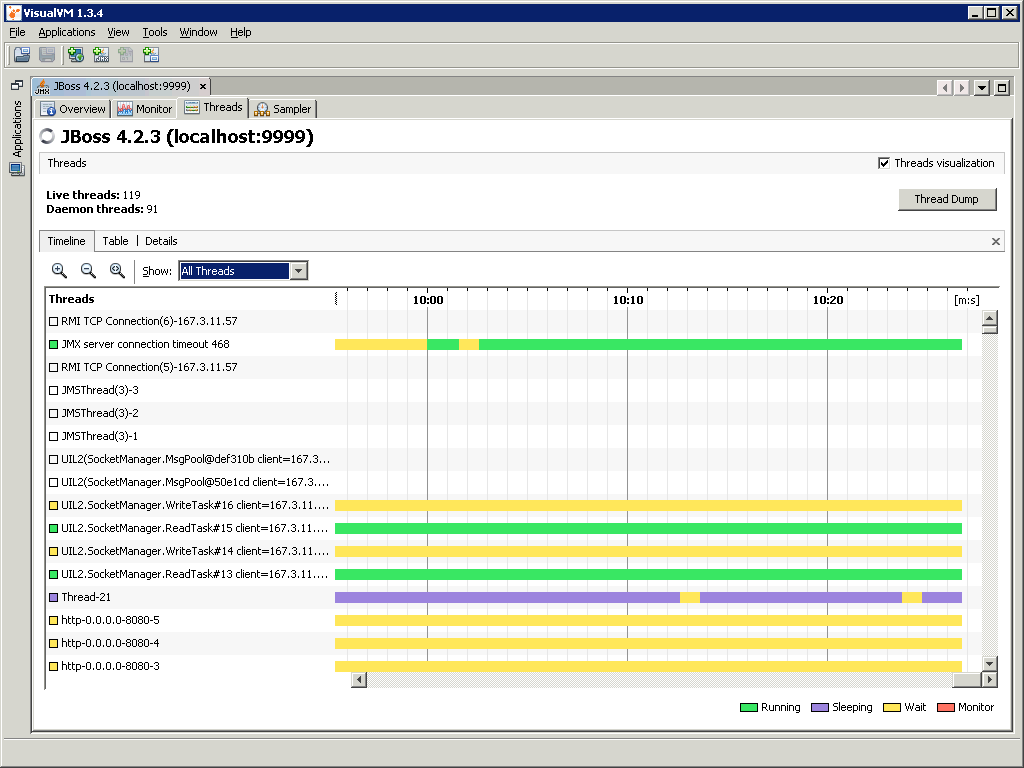Toggle JMX server connection timeout 468 marker
This screenshot has width=1024, height=768.
pyautogui.click(x=54, y=344)
